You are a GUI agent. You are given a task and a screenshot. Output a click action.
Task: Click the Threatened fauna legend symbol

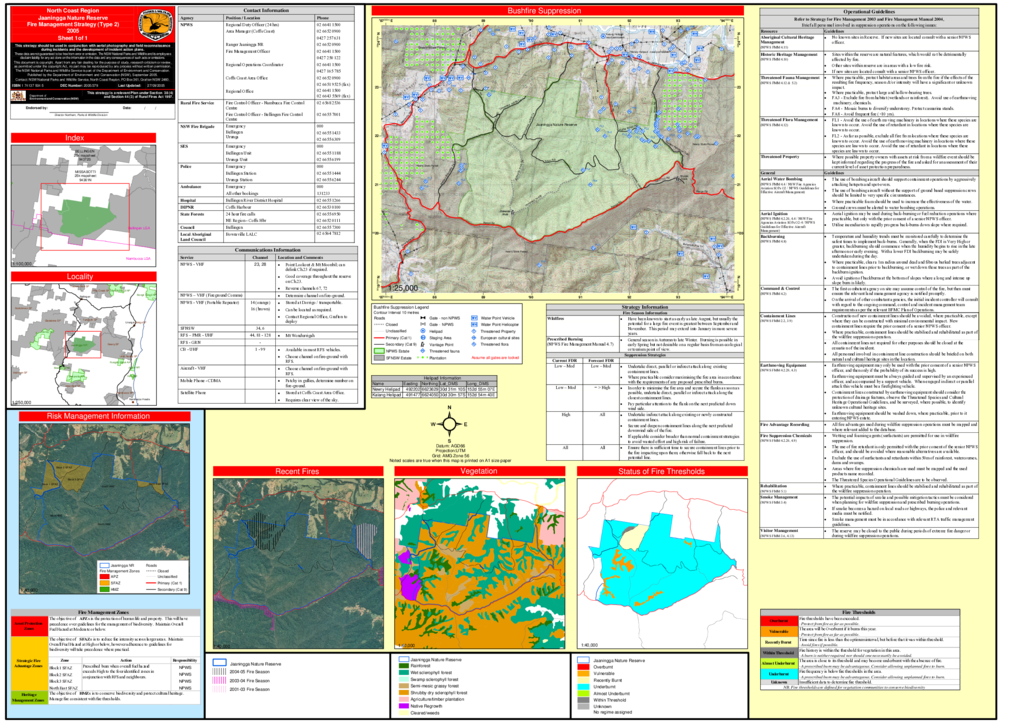423,351
